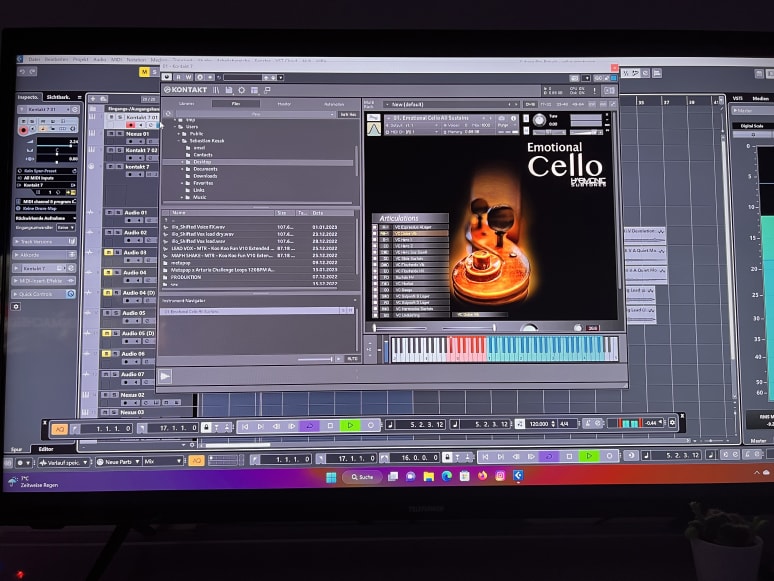Switch to Editor tab in lower zone
774x581 pixels.
coord(45,449)
